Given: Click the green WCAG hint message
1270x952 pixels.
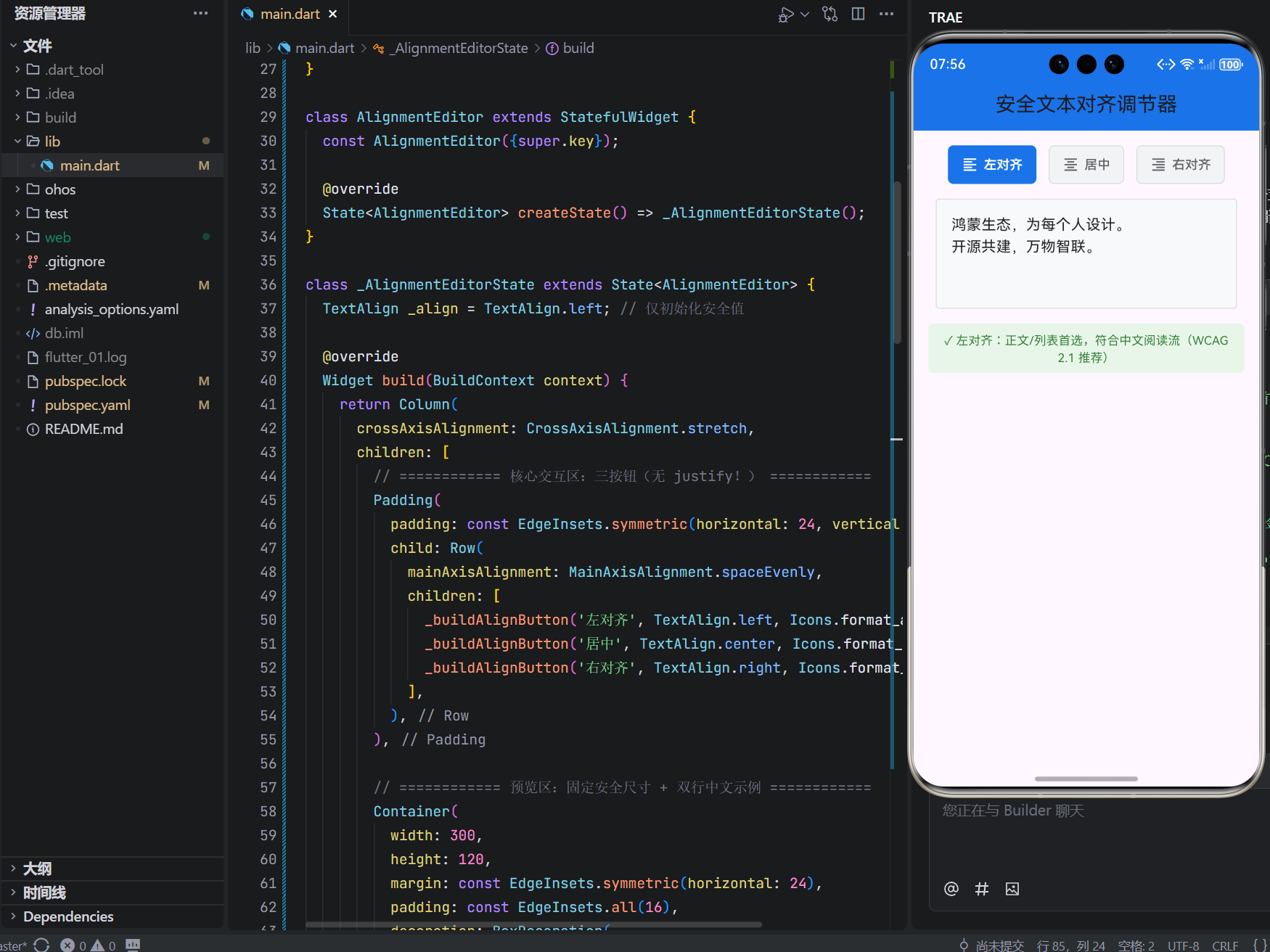Looking at the screenshot, I should coord(1086,349).
